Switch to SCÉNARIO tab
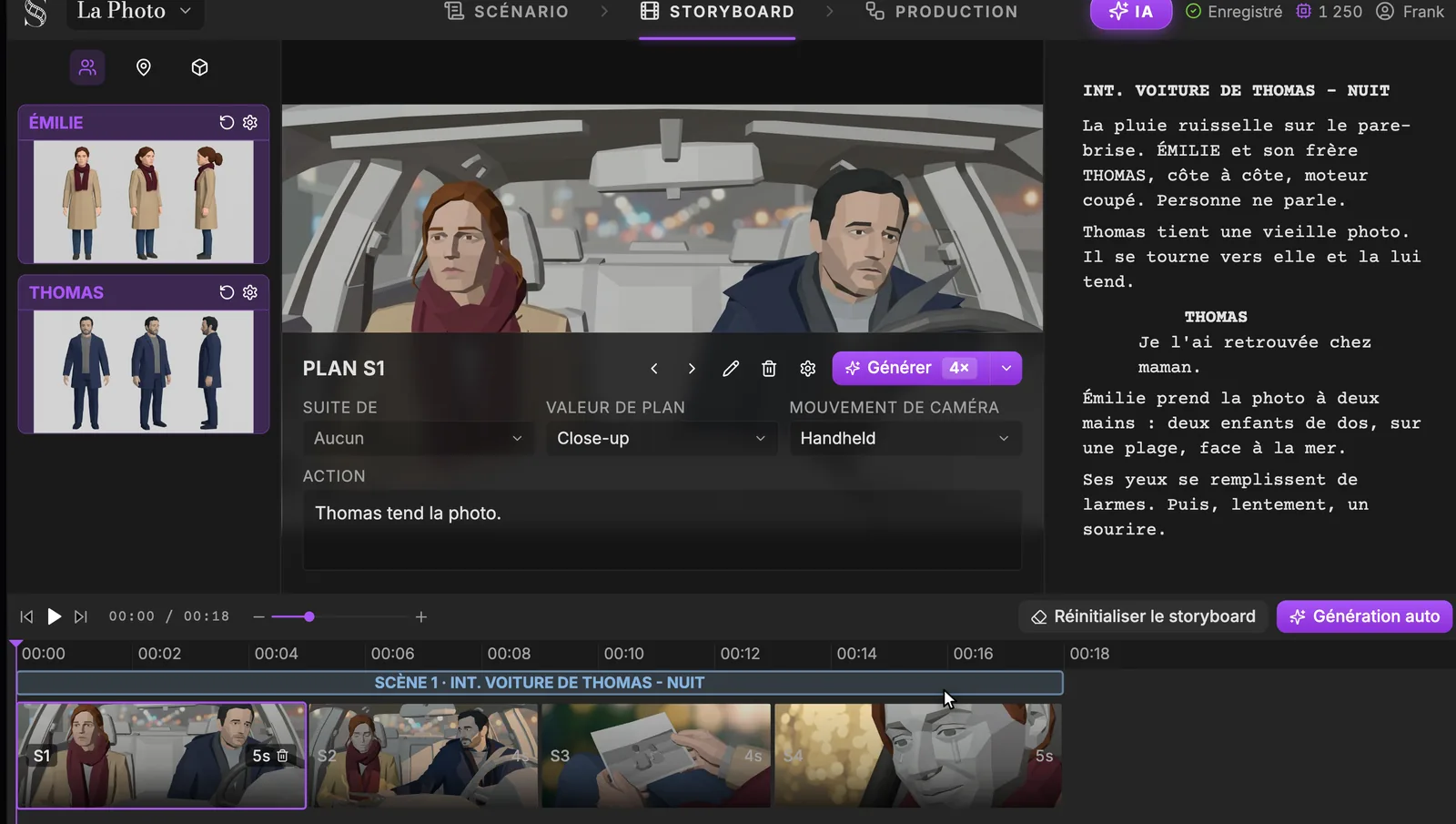This screenshot has width=1456, height=824. click(x=506, y=12)
